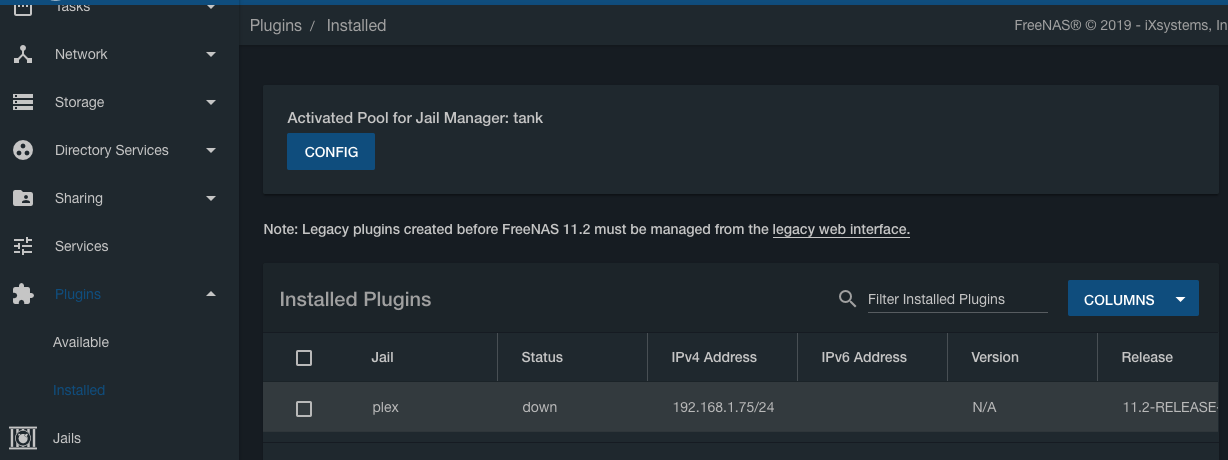Click the Network sidebar icon
The width and height of the screenshot is (1228, 460).
tap(23, 54)
